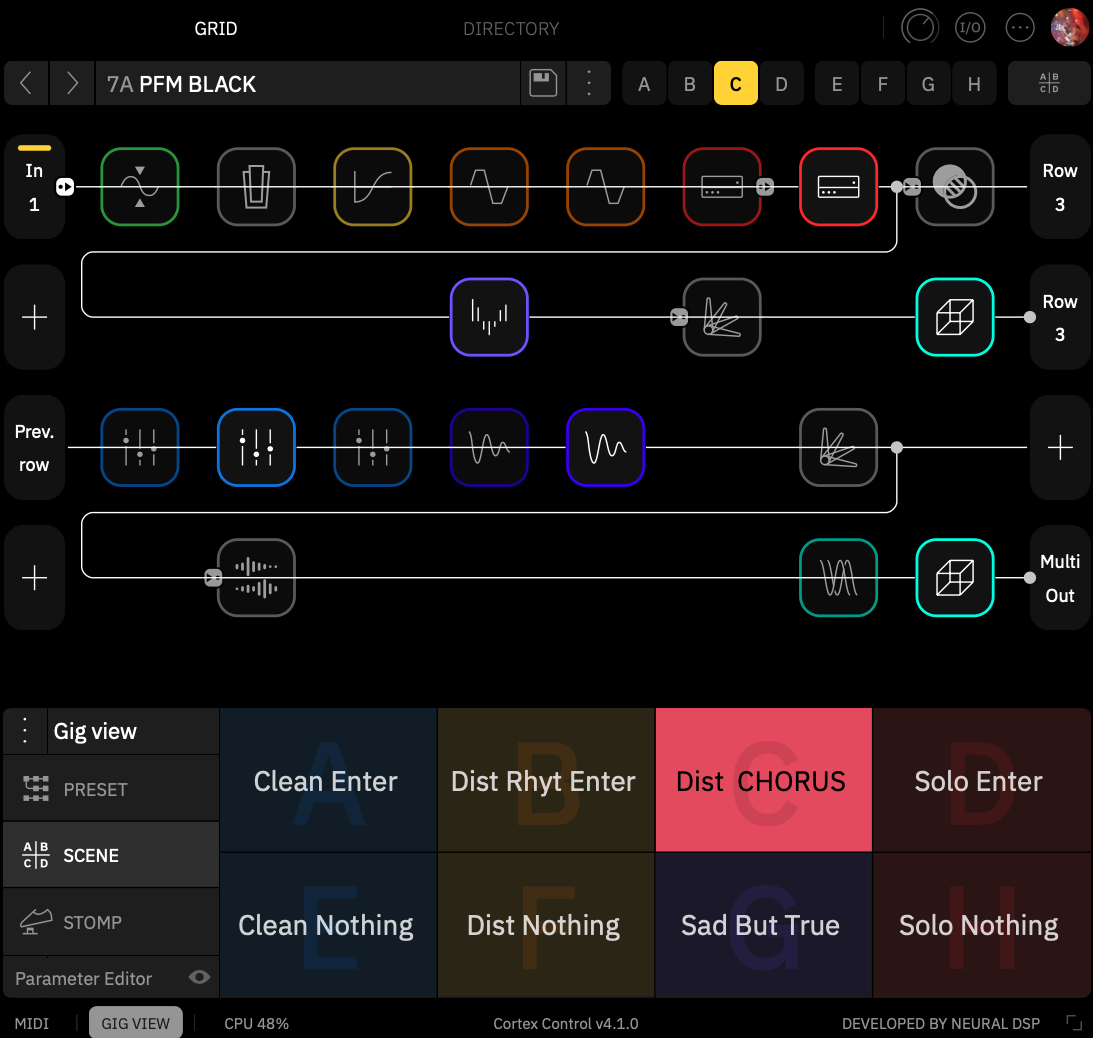
Task: Switch to scene H button
Action: 974,84
